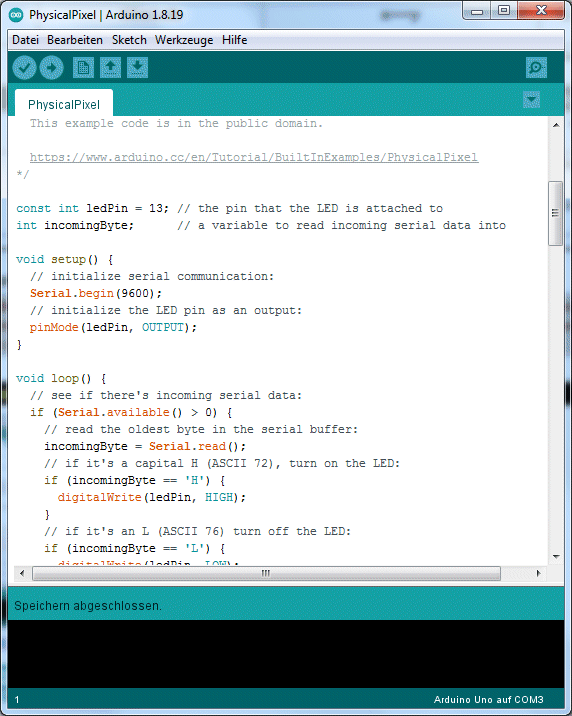Click 'const int ledPin = 13;' code

[x=93, y=208]
